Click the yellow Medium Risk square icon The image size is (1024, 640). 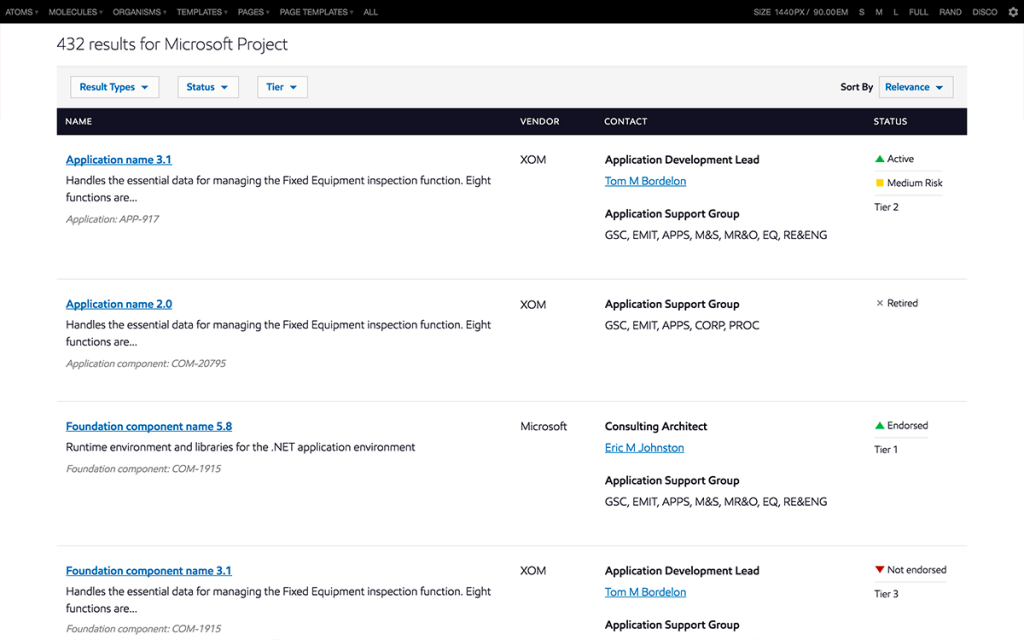880,183
